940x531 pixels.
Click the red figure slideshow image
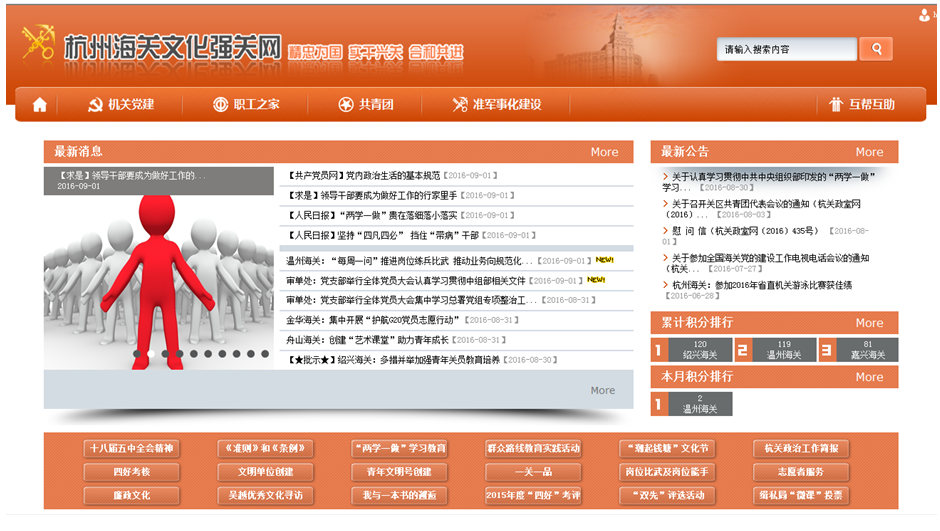click(x=159, y=278)
